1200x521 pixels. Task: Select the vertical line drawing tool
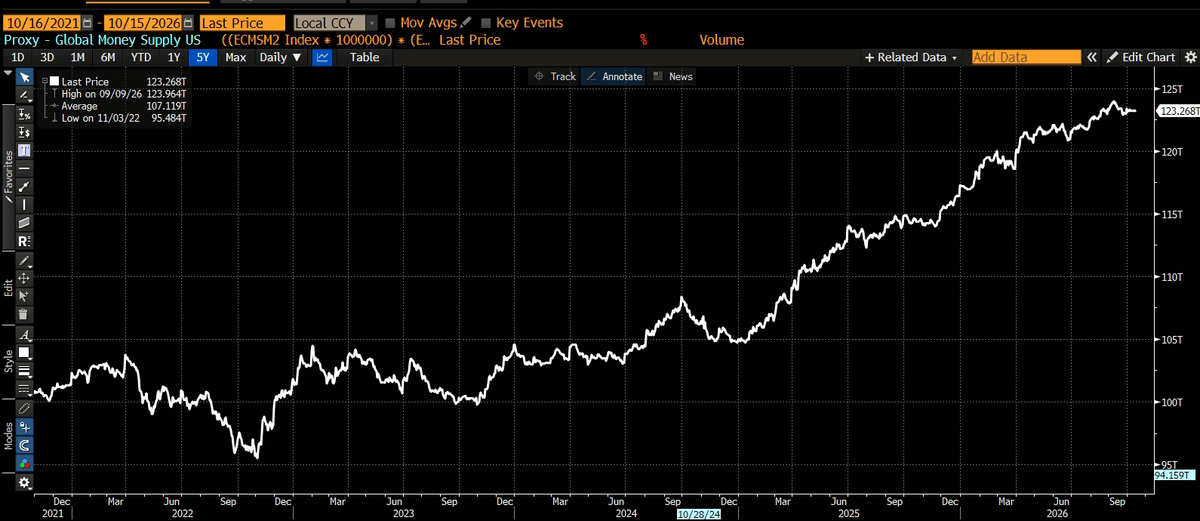click(x=25, y=204)
